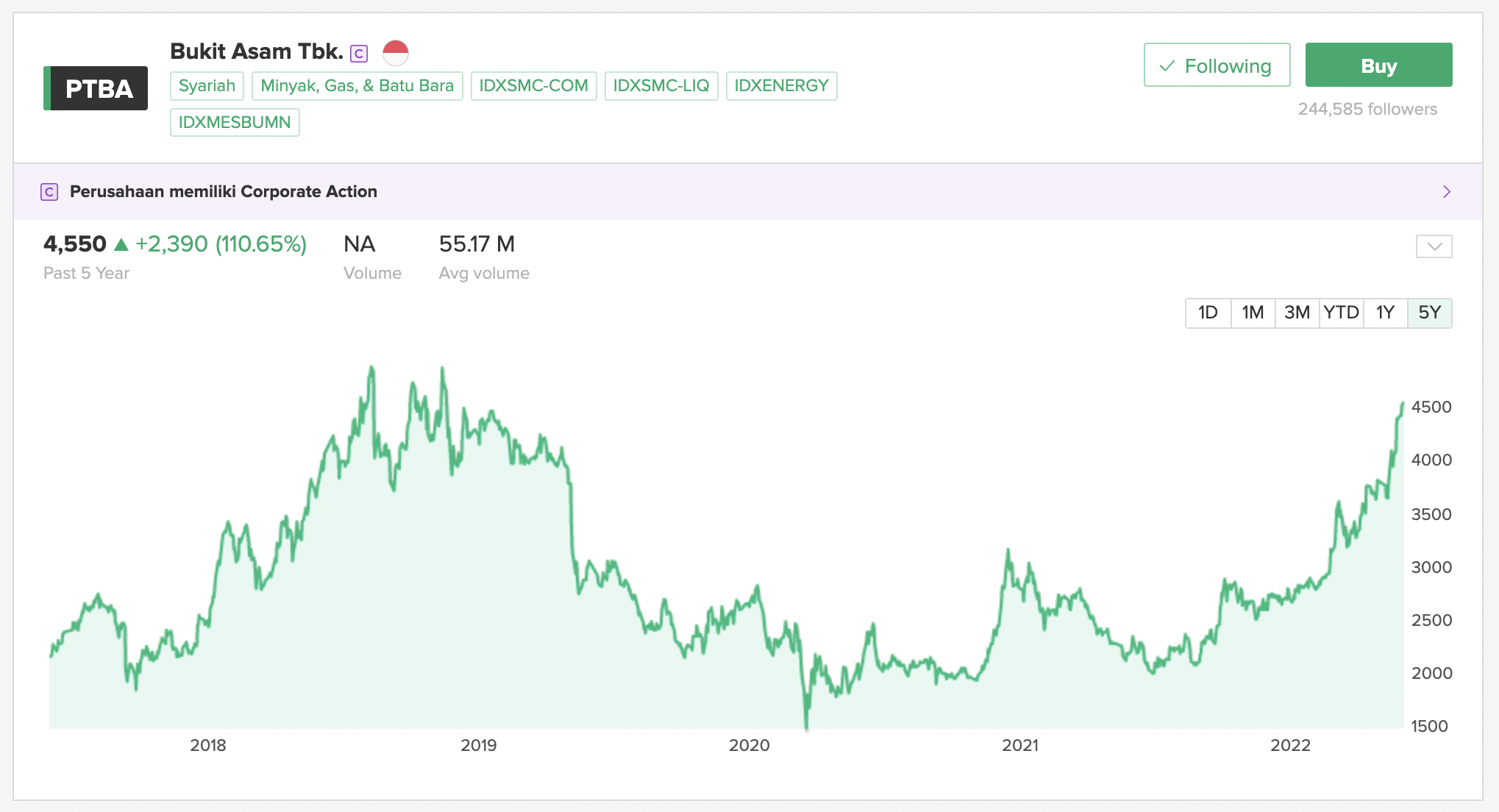Click the PTBA ticker logo
The image size is (1499, 812).
tap(96, 88)
